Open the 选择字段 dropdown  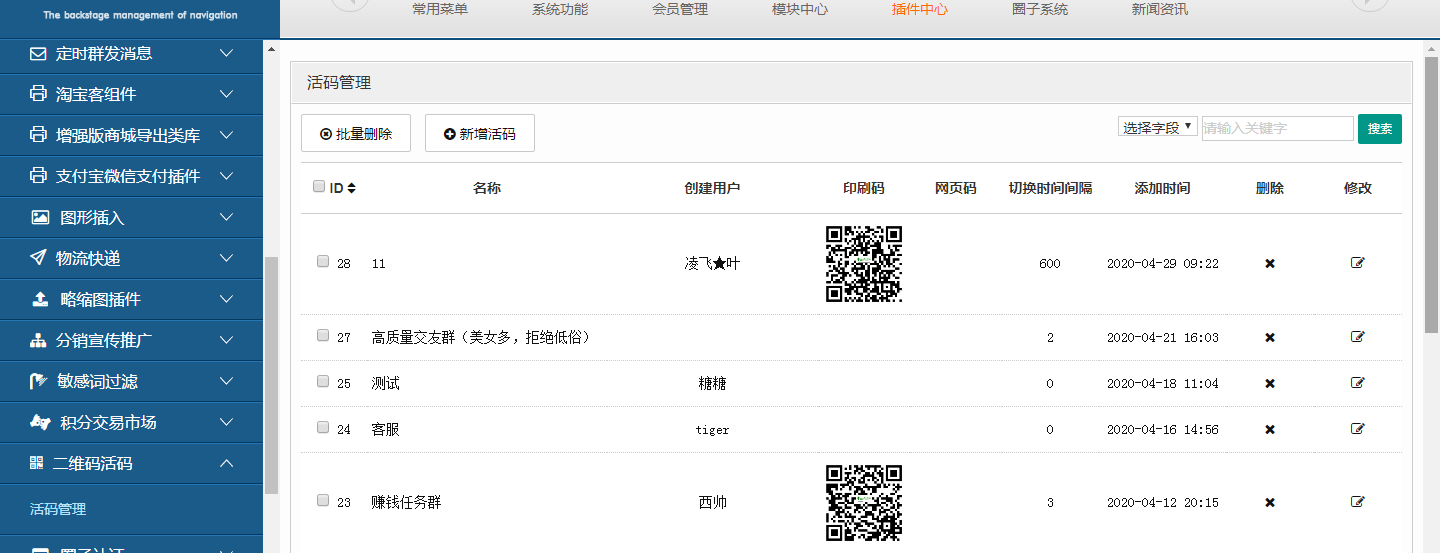(x=1157, y=127)
